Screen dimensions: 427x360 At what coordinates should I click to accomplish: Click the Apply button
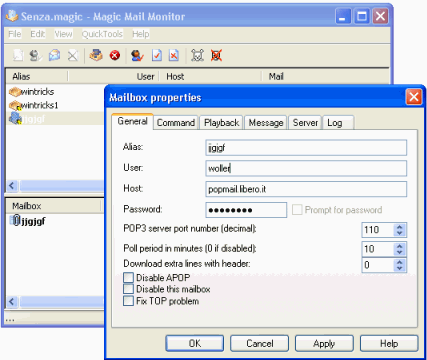coord(324,343)
